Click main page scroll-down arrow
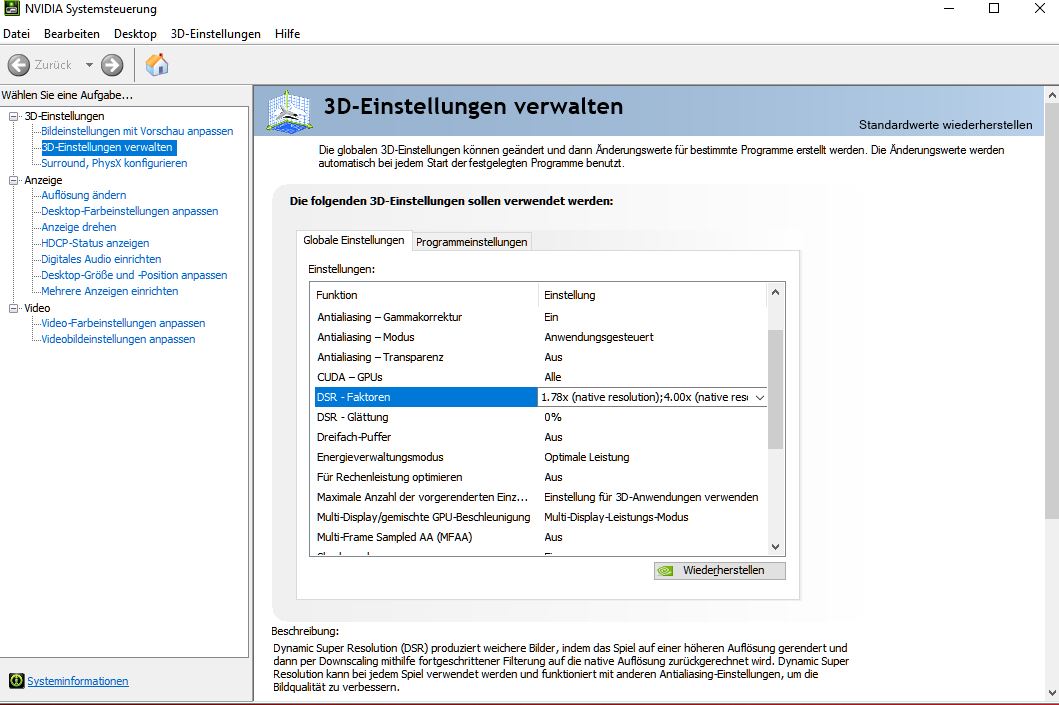Image resolution: width=1059 pixels, height=705 pixels. point(1052,693)
